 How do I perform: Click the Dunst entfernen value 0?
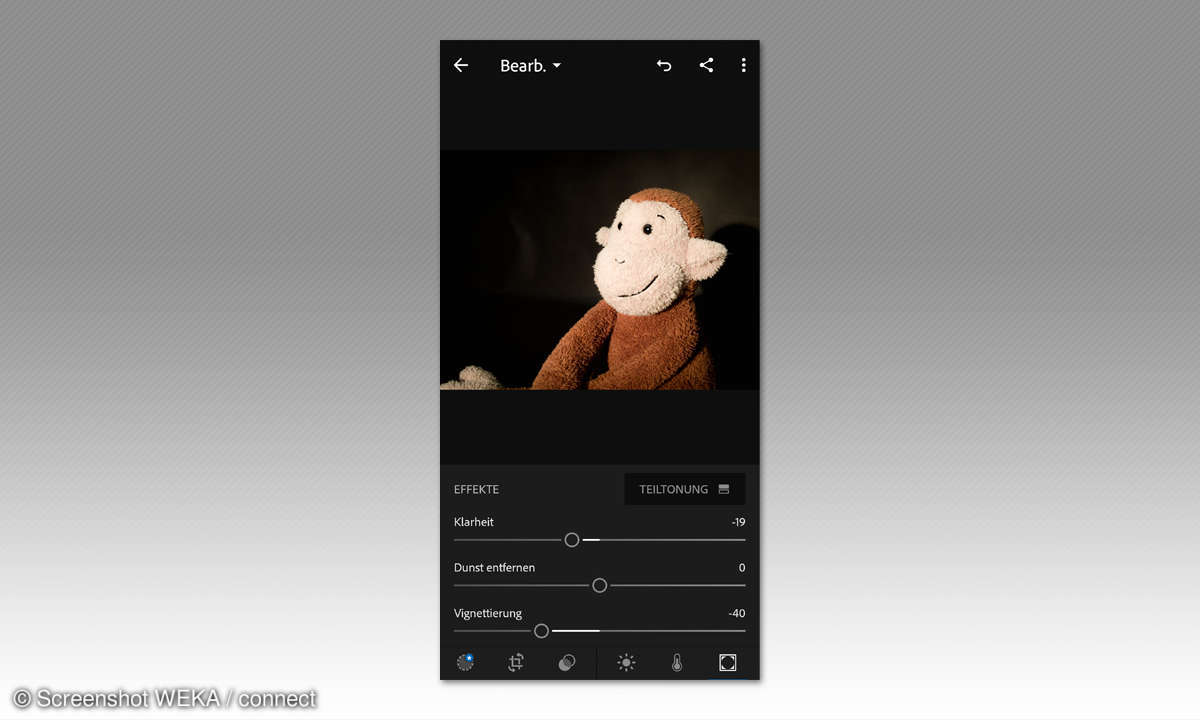click(742, 568)
